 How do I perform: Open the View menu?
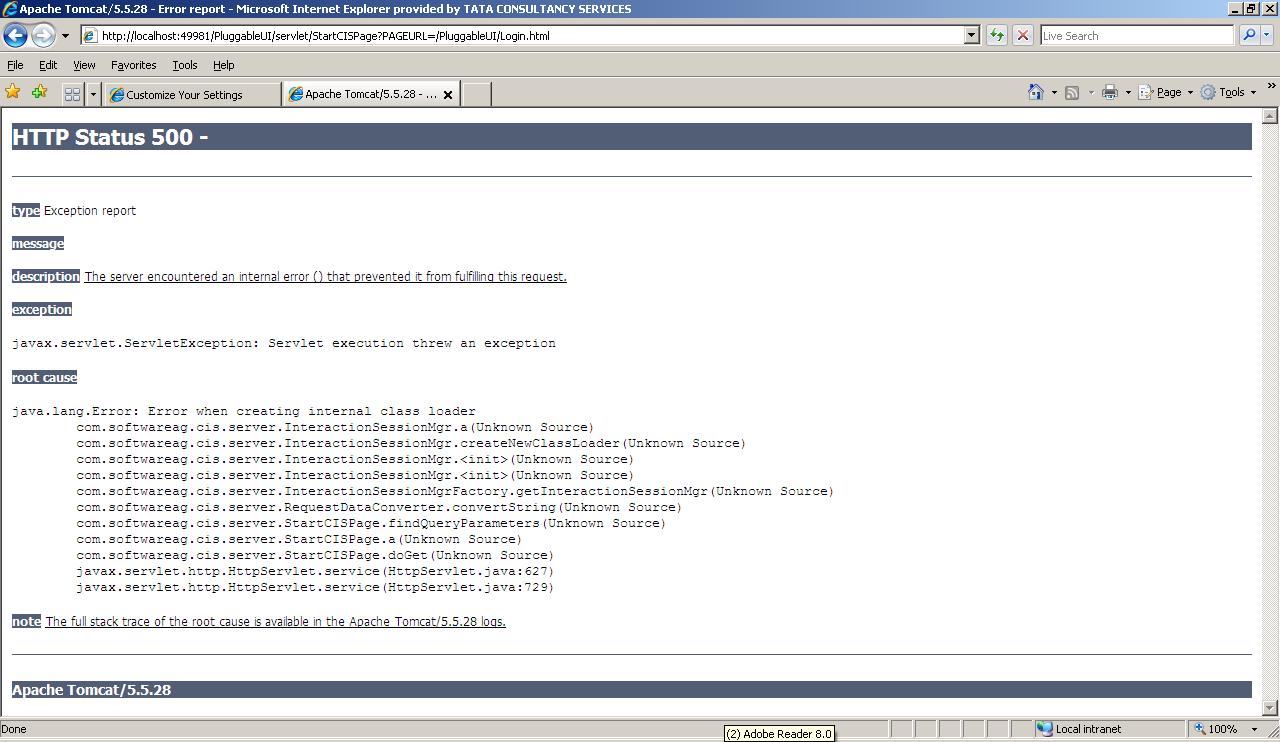pyautogui.click(x=84, y=65)
